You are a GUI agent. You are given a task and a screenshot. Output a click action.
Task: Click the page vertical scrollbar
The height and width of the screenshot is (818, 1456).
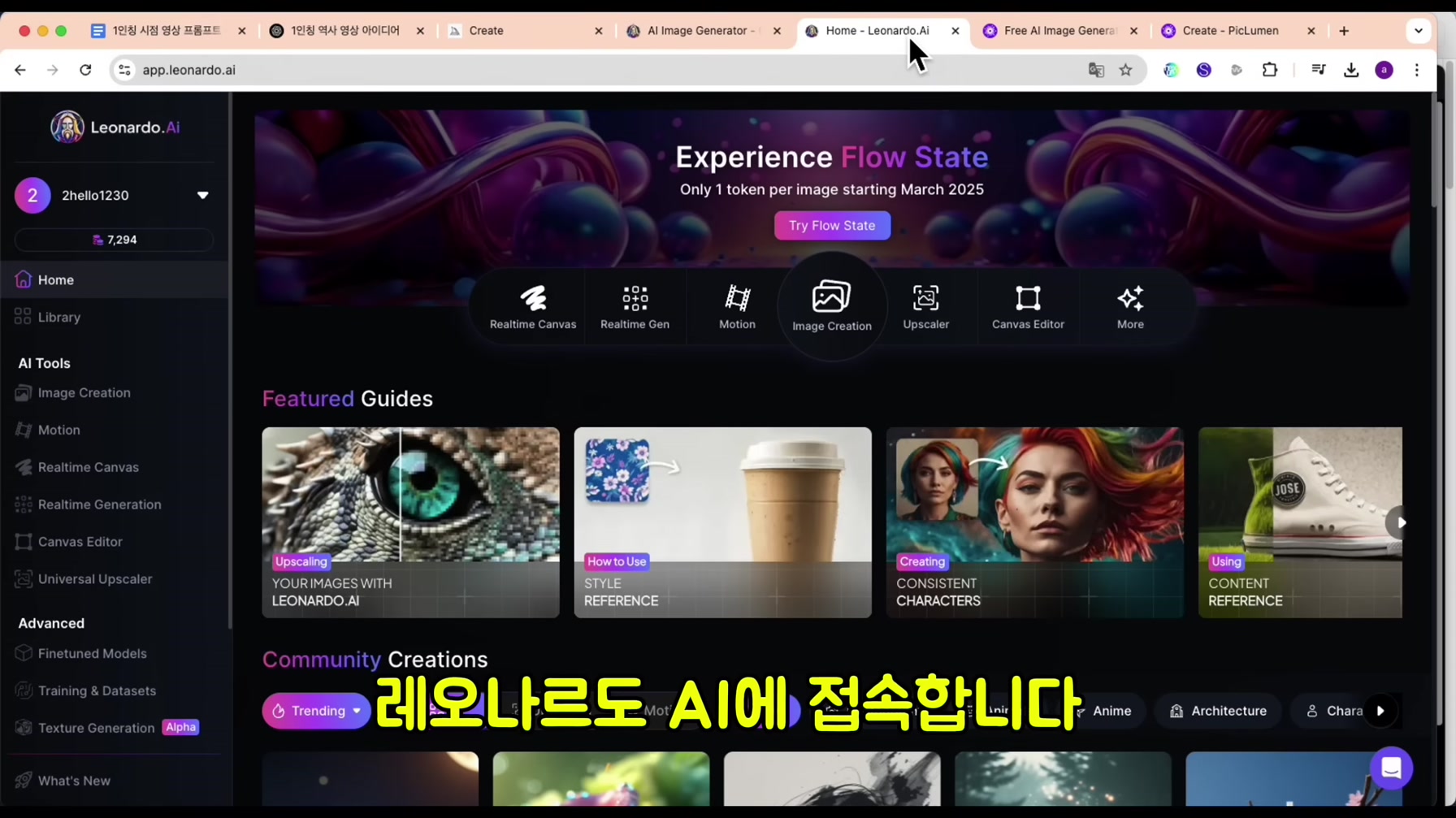tap(1435, 153)
